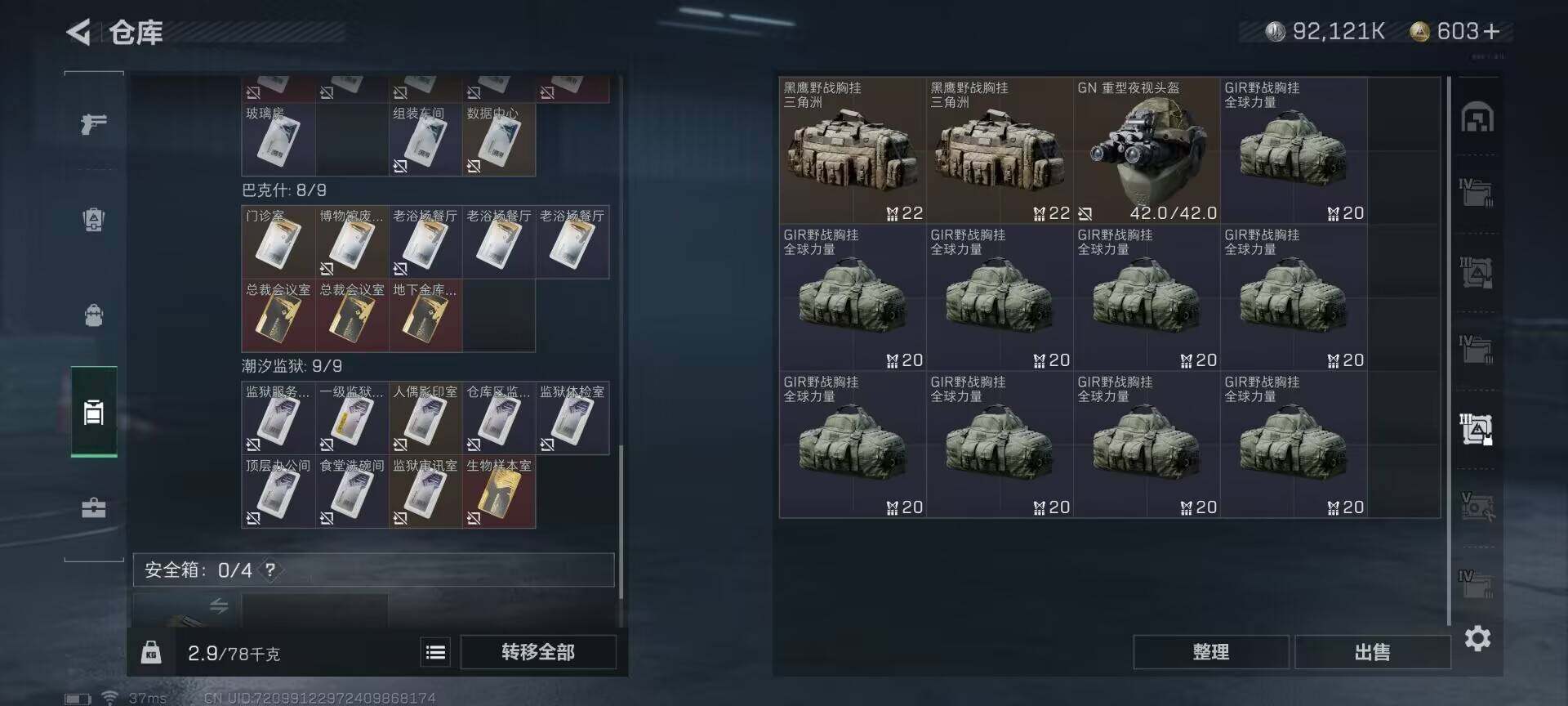Toggle the weight lock icon
This screenshot has height=706, width=1568.
[x=151, y=652]
